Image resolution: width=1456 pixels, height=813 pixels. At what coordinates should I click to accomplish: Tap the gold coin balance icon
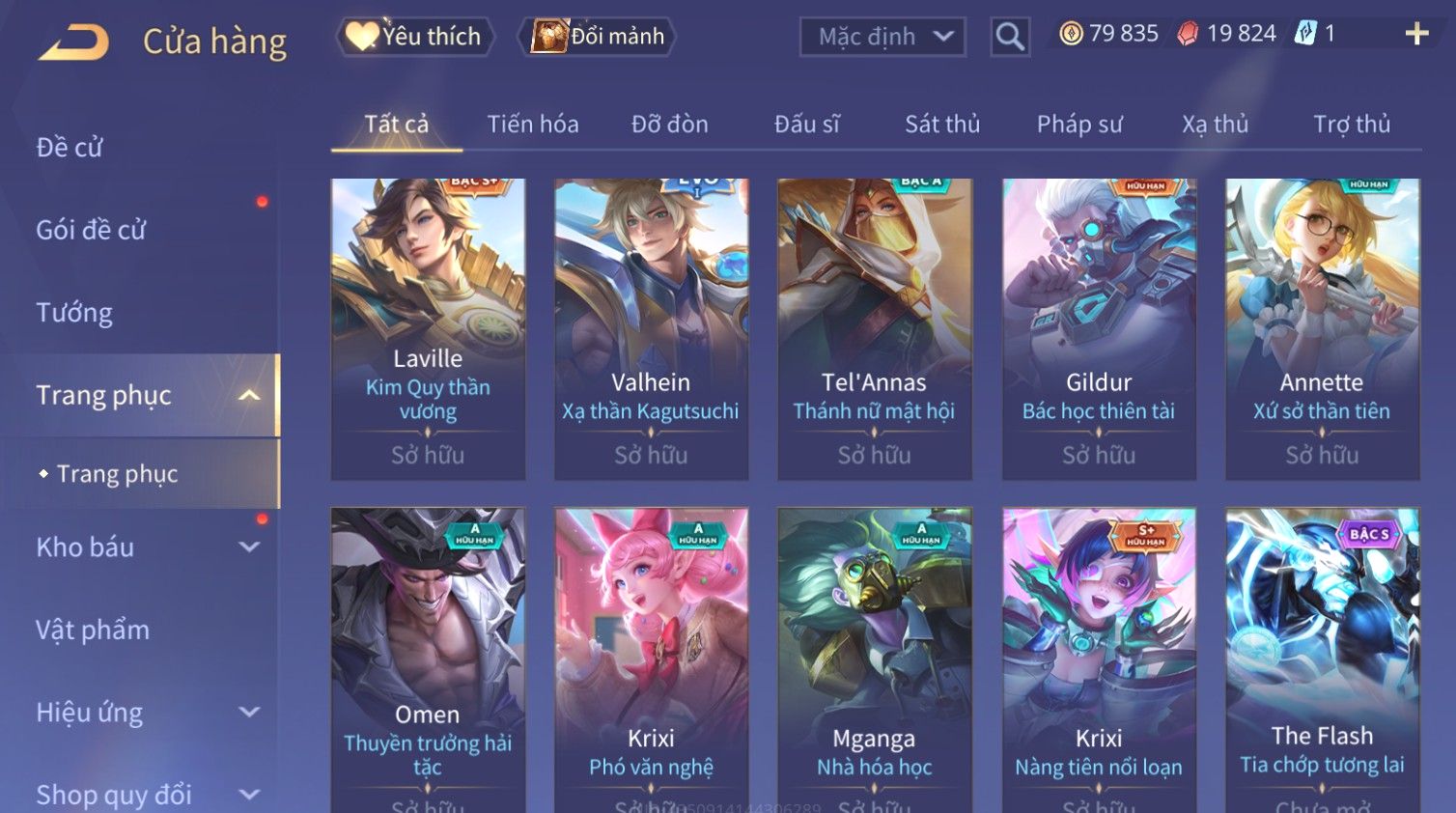[1070, 34]
